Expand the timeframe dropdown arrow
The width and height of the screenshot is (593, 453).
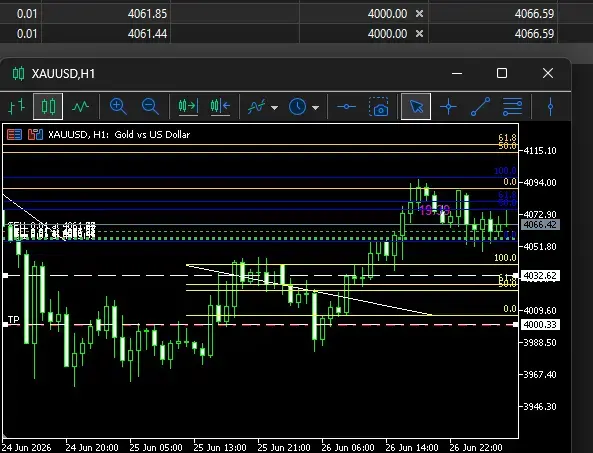coord(315,108)
